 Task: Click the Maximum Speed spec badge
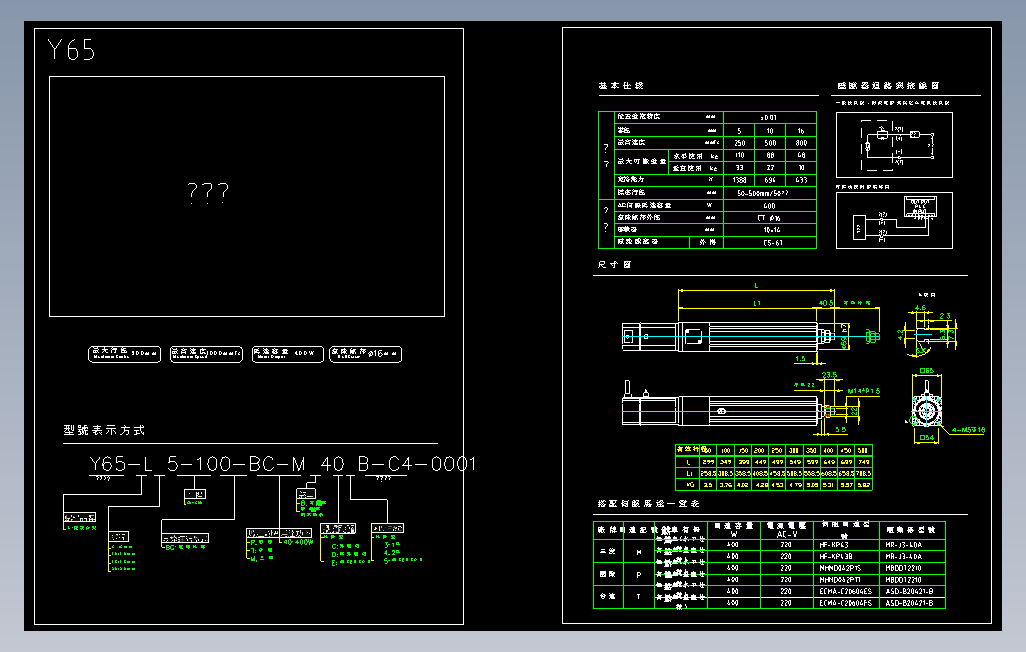point(206,353)
